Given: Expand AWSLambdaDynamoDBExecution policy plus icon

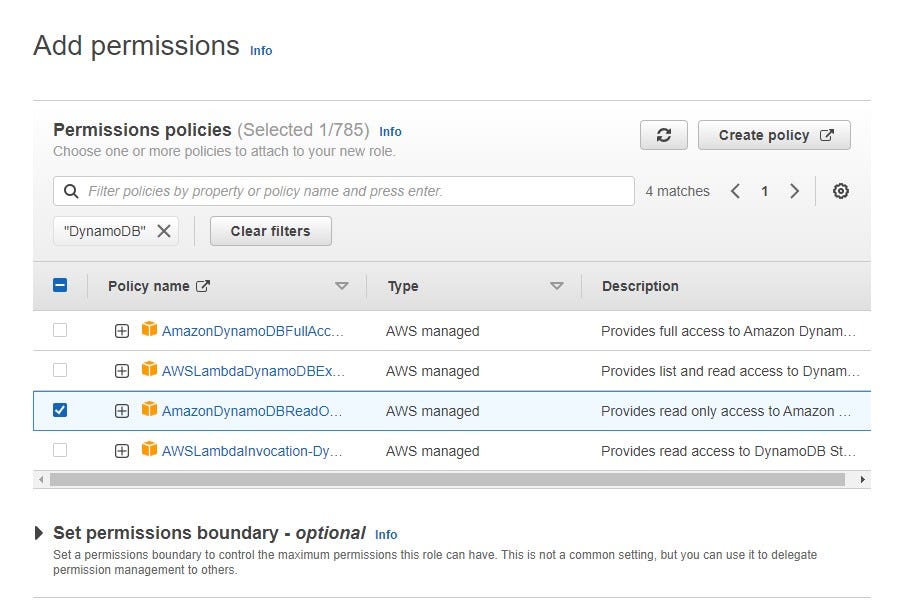Looking at the screenshot, I should click(x=122, y=371).
